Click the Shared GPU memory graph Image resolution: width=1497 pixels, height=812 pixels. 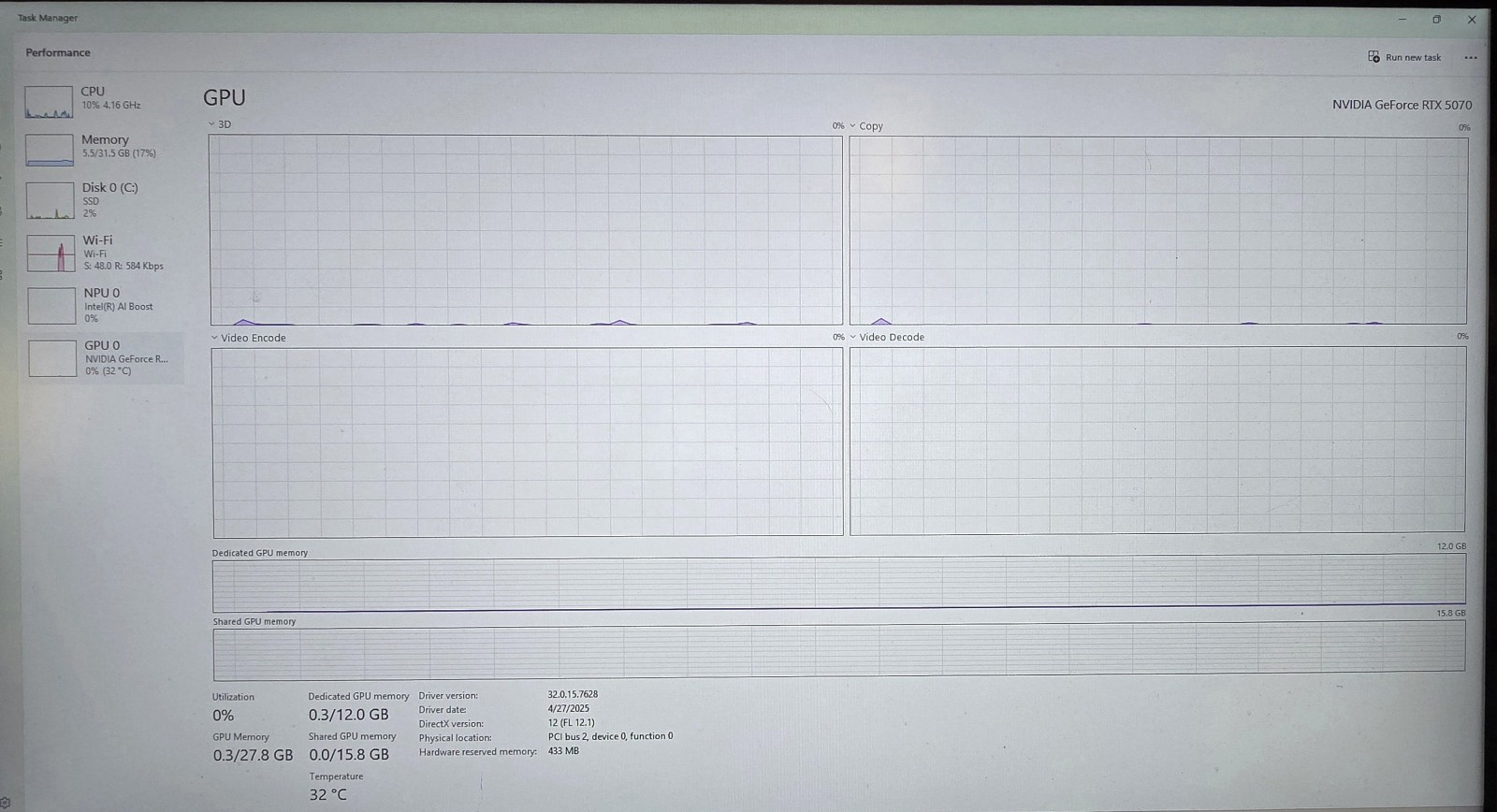[839, 653]
